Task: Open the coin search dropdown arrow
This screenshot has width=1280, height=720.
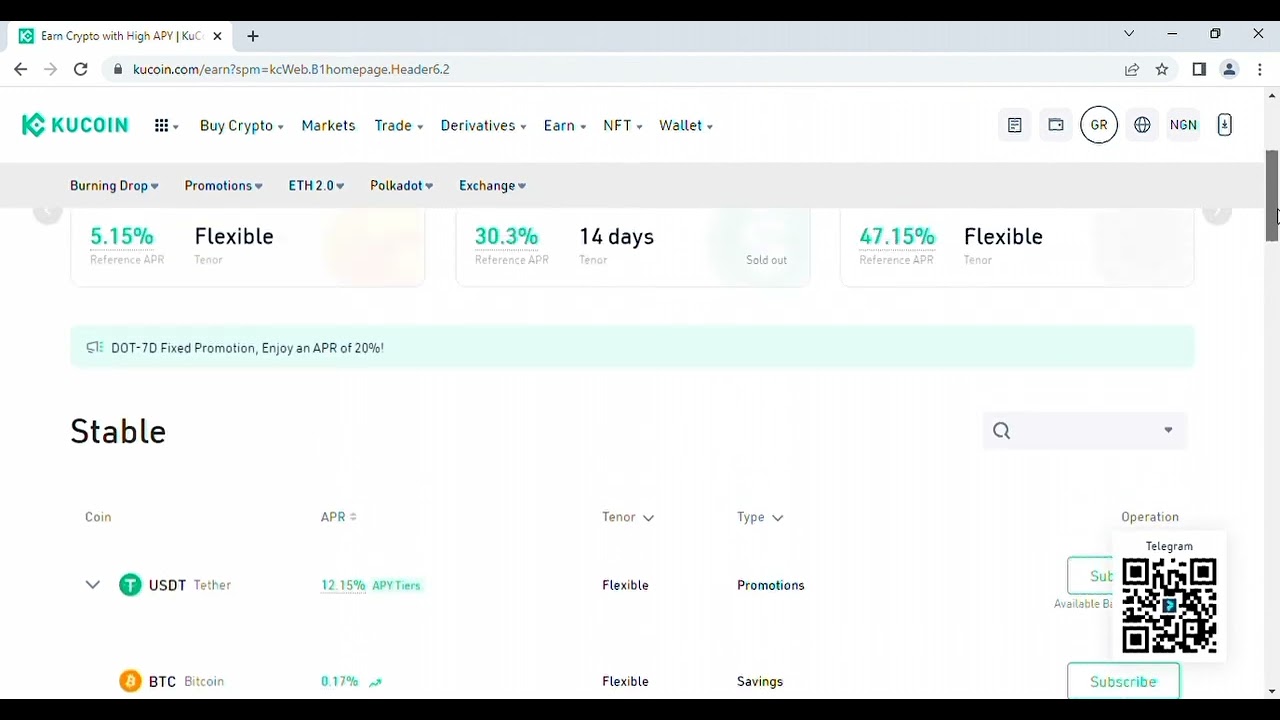Action: coord(1168,431)
